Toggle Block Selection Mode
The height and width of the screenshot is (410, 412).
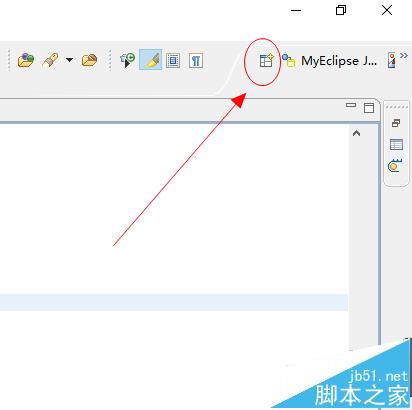click(173, 61)
